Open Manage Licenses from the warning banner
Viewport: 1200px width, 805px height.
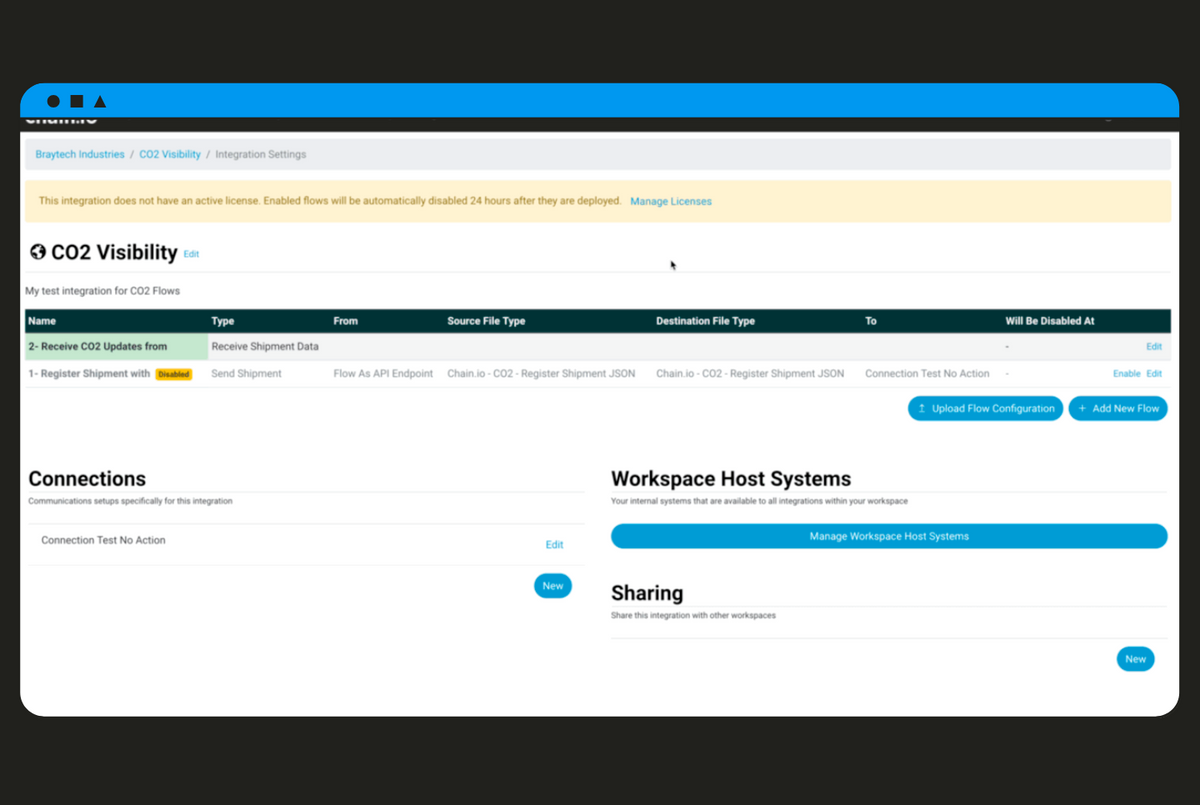tap(671, 201)
